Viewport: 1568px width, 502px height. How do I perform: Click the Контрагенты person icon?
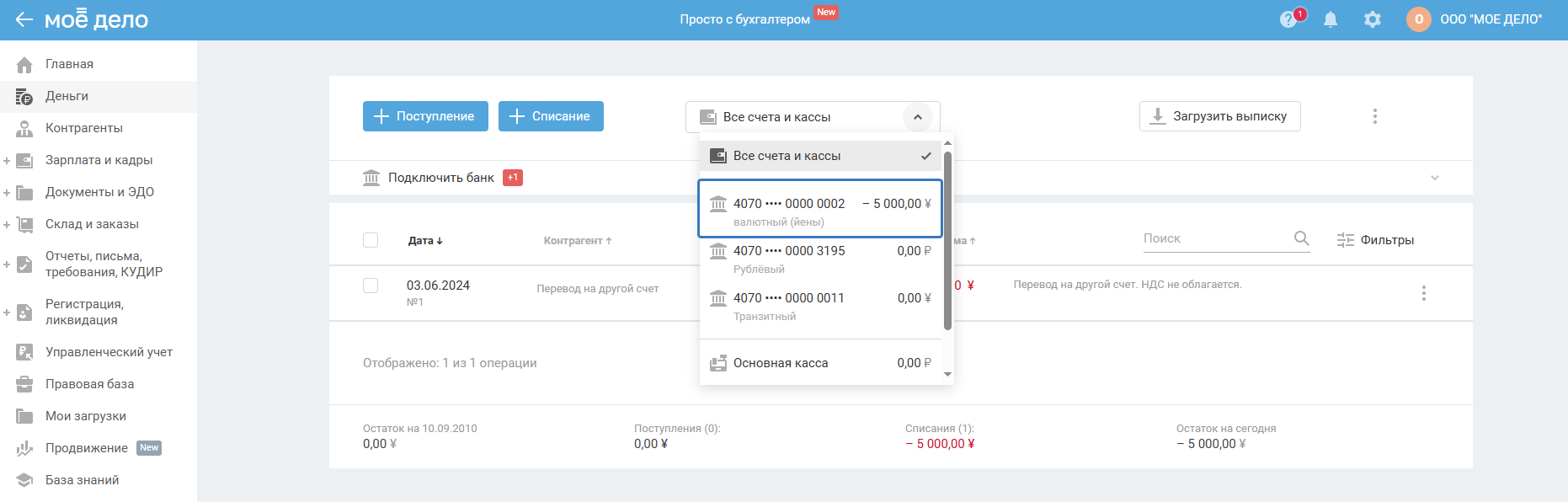click(x=24, y=129)
